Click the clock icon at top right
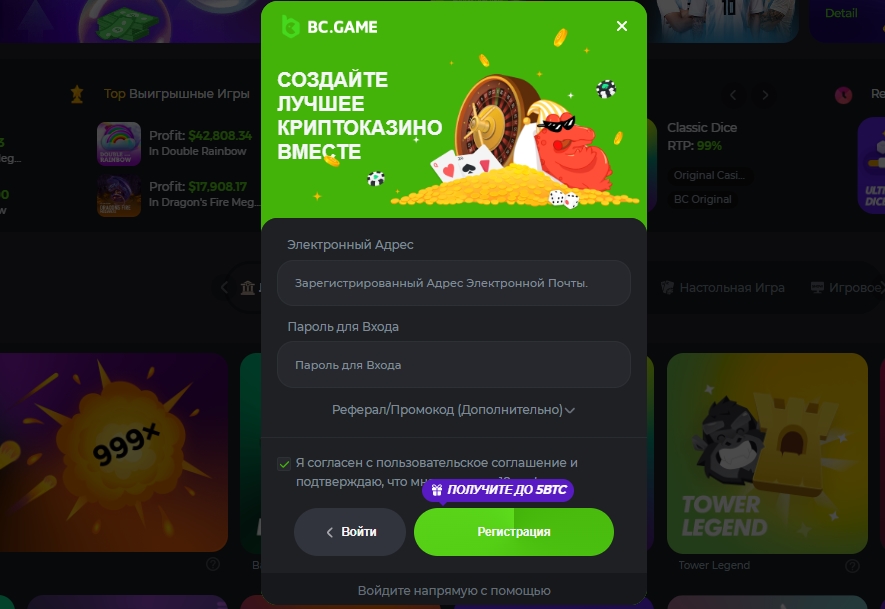 pos(843,95)
